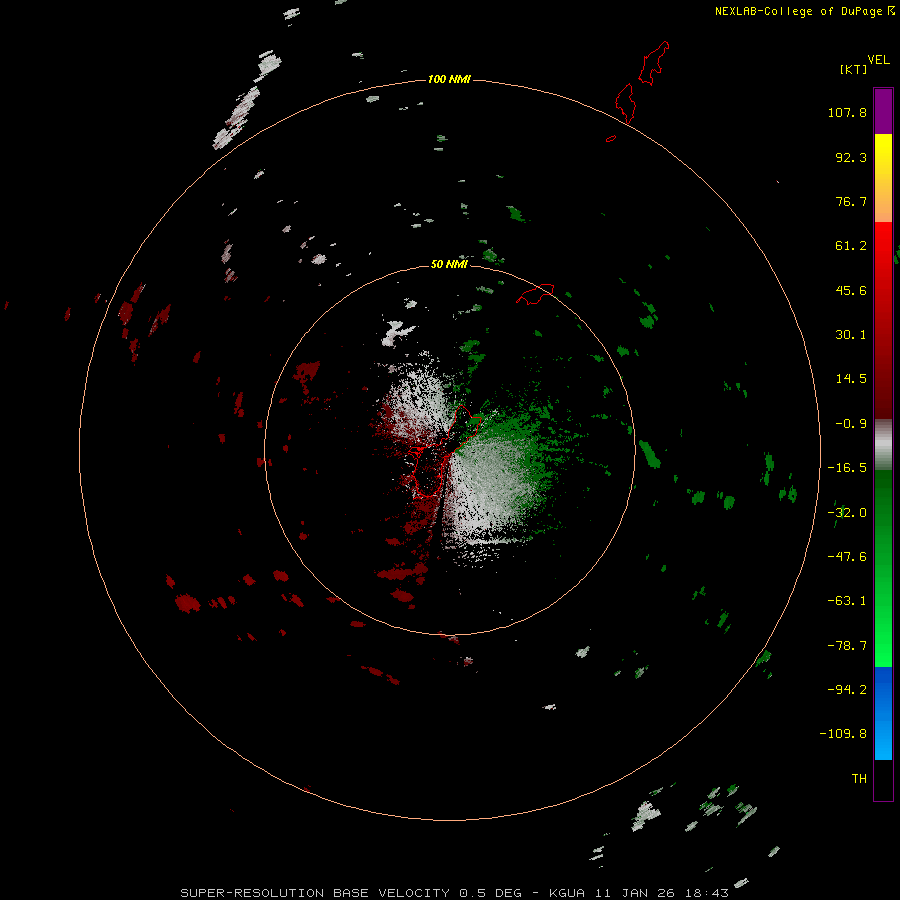900x900 pixels.
Task: Click the [KT] units label
Action: (x=853, y=69)
